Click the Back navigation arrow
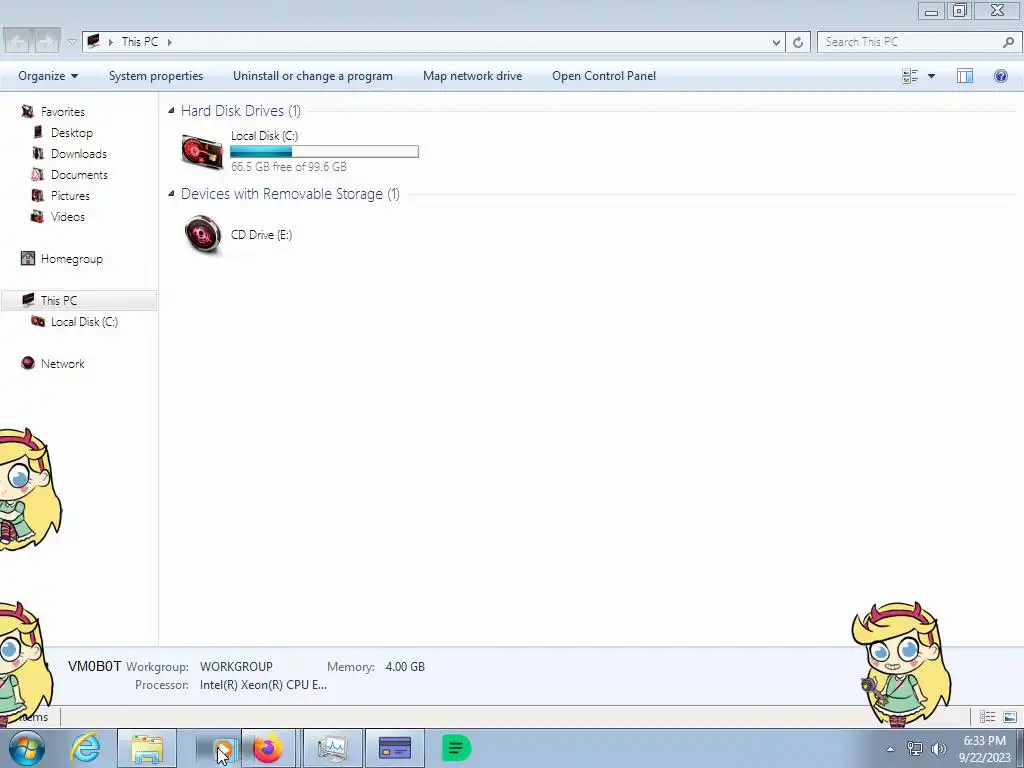The width and height of the screenshot is (1024, 768). coord(18,42)
